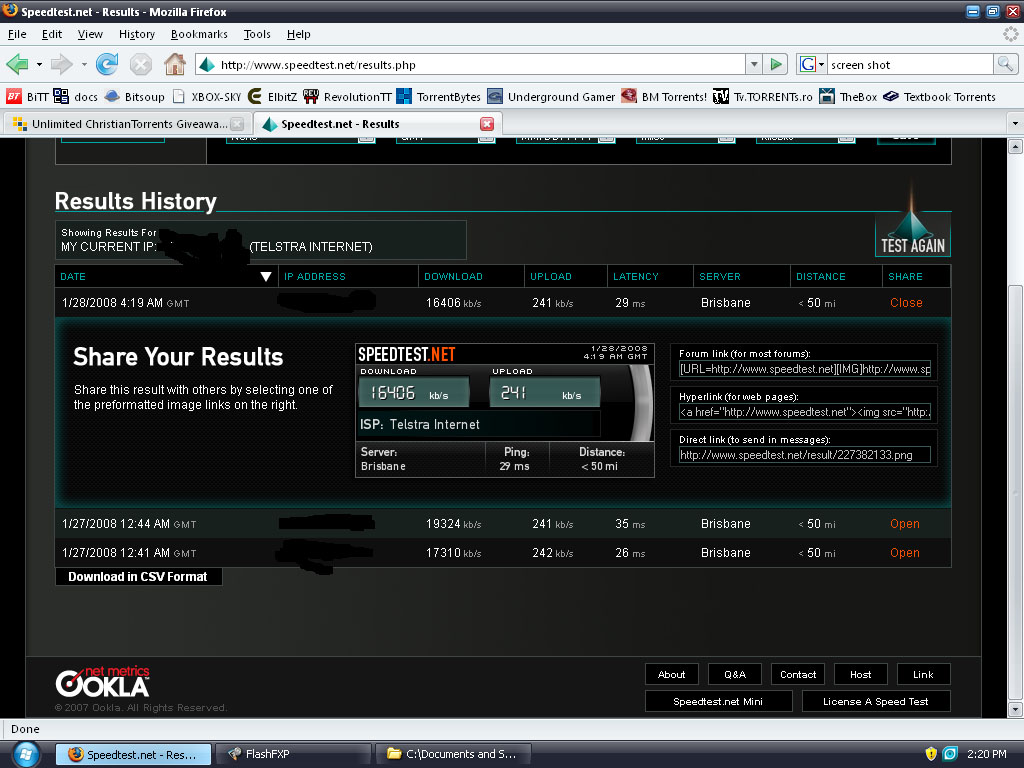Viewport: 1024px width, 768px height.
Task: Click the Link footer button
Action: 923,674
